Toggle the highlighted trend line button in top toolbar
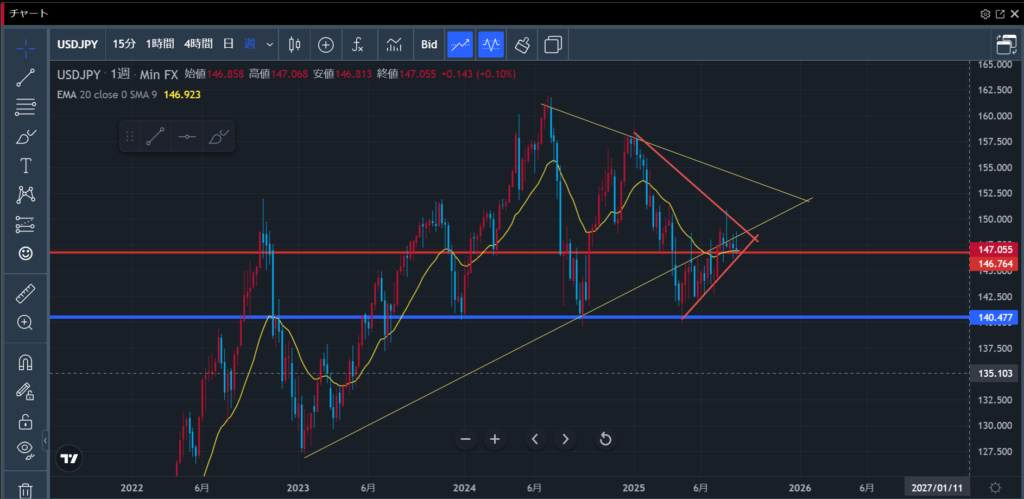This screenshot has width=1024, height=499. click(460, 44)
